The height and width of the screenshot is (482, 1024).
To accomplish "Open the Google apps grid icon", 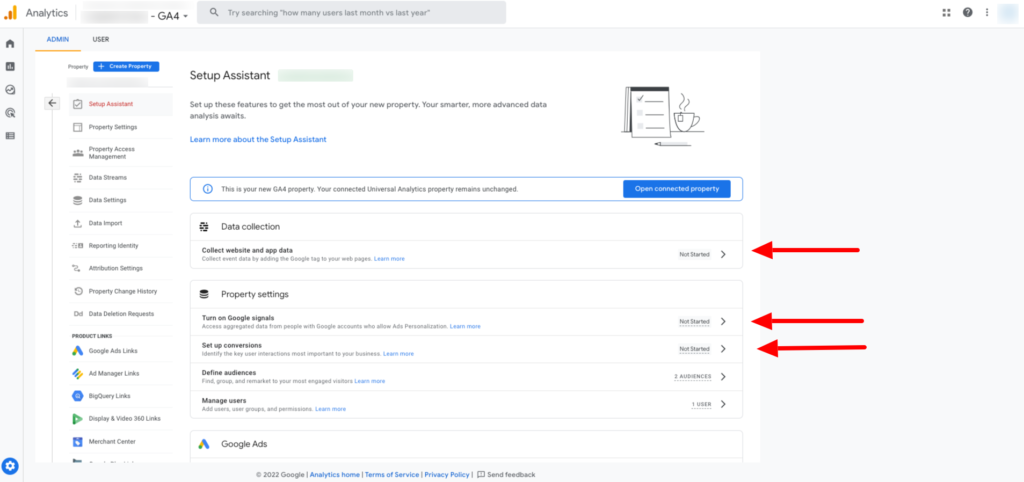I will tap(946, 12).
